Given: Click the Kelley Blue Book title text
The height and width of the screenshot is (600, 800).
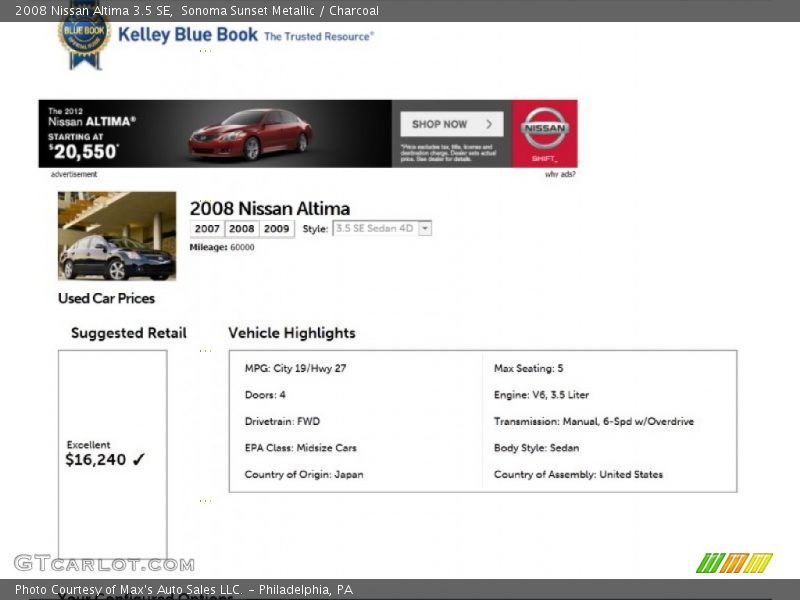Looking at the screenshot, I should 188,35.
